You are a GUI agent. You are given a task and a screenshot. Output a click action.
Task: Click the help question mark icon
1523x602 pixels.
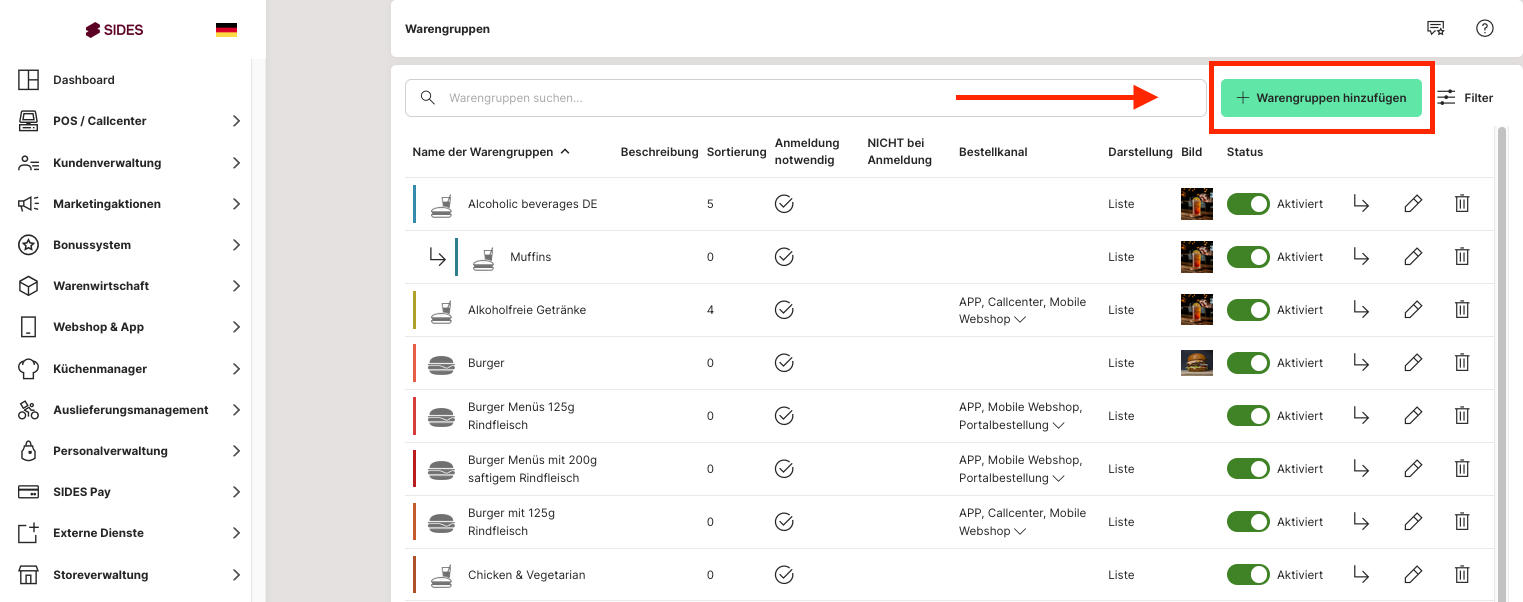click(x=1485, y=28)
